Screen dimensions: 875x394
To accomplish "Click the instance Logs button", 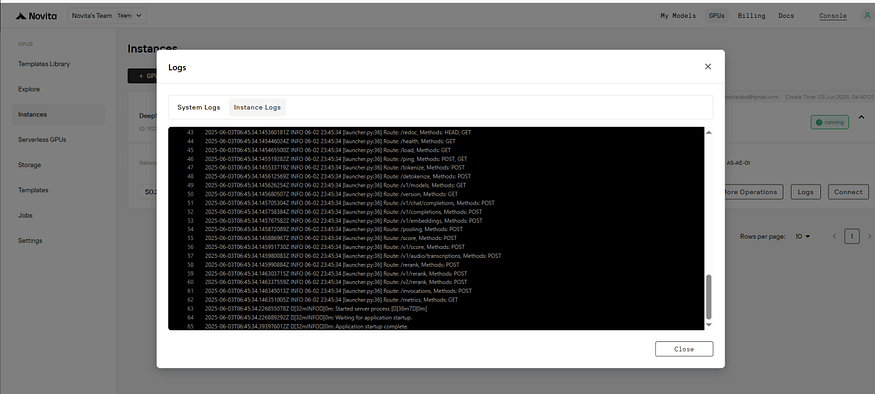I will [x=805, y=192].
